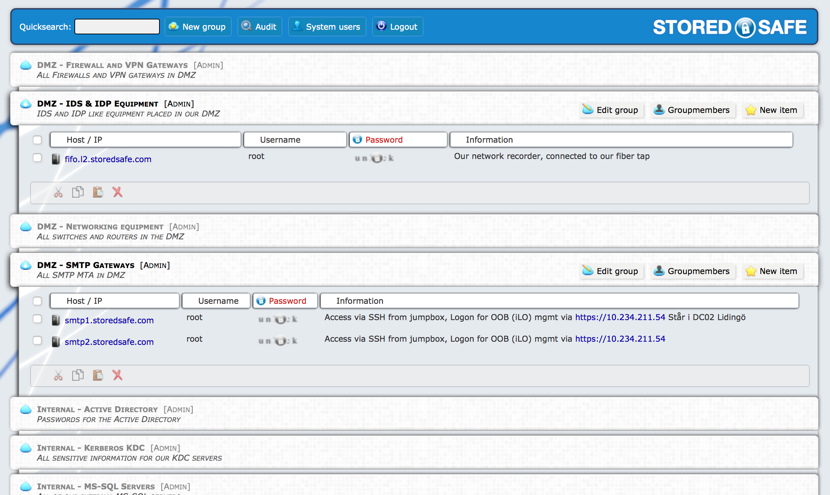Open Groupmembers for SMTP Gateways

(x=692, y=271)
